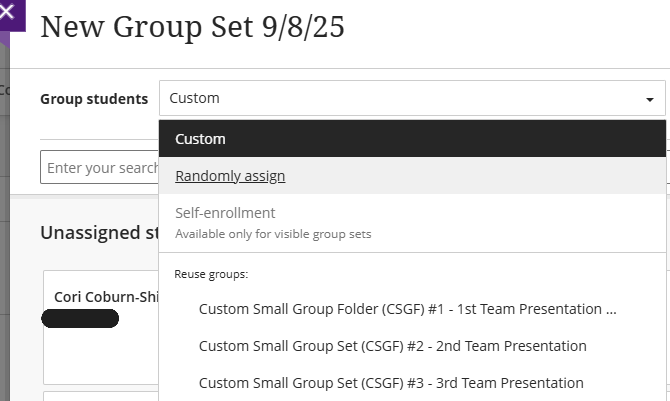Click the student card below Cori's card
The image size is (670, 401).
[100, 396]
